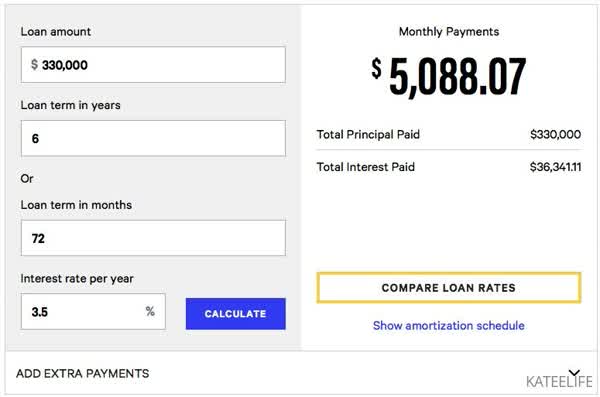Select the Loan term in years field
The width and height of the screenshot is (600, 397).
(153, 138)
